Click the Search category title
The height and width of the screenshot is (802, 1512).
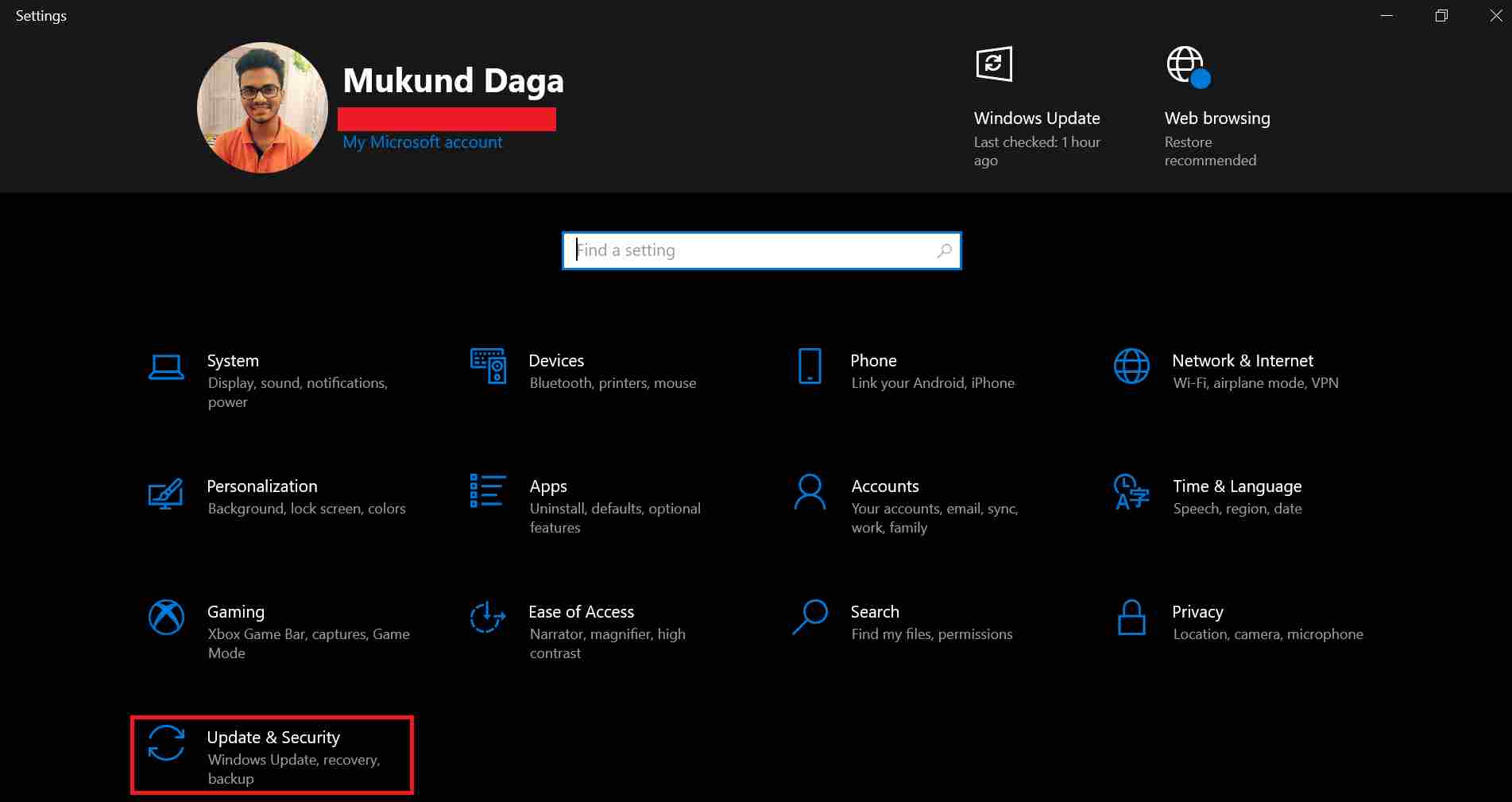click(875, 612)
